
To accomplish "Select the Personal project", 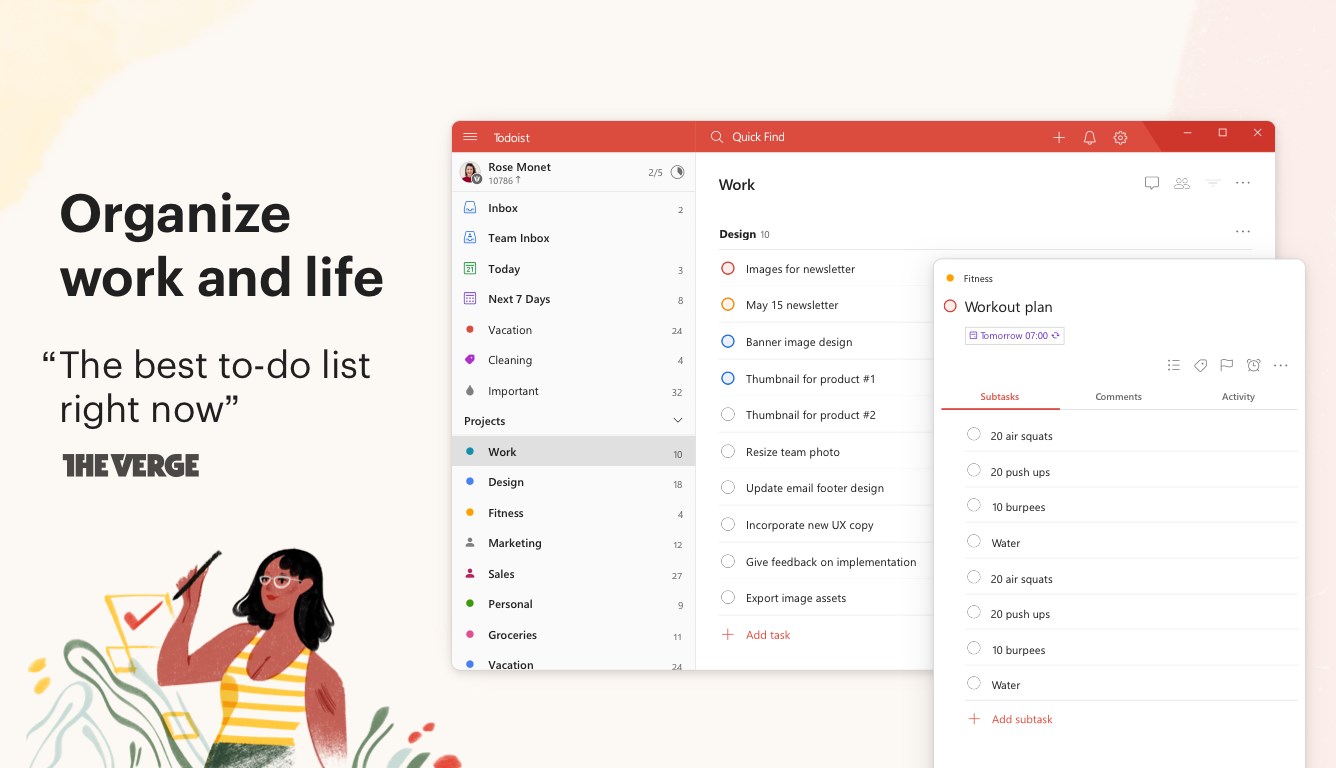I will pos(573,604).
